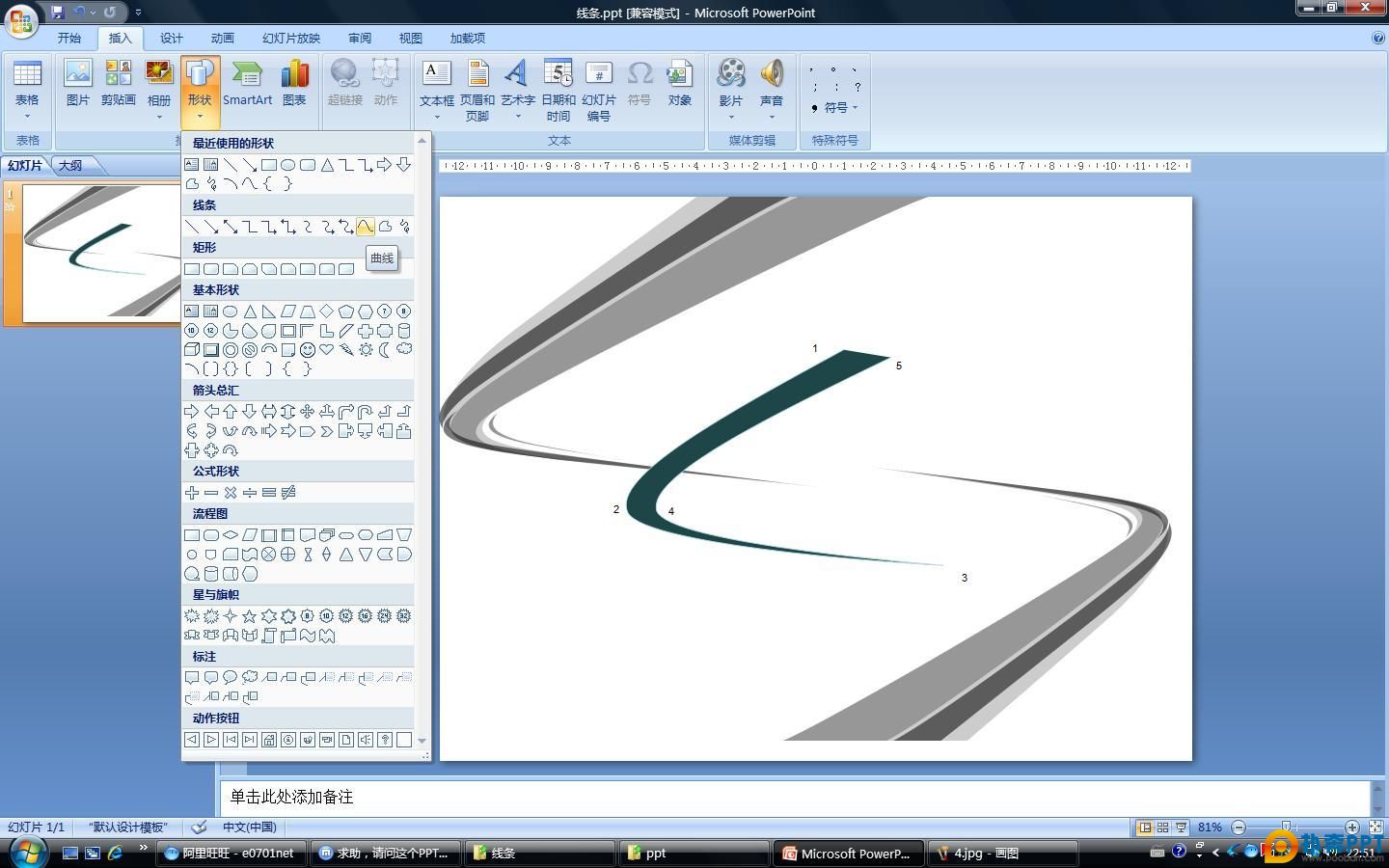The image size is (1389, 868).
Task: Select the wave banner shape
Action: (307, 636)
